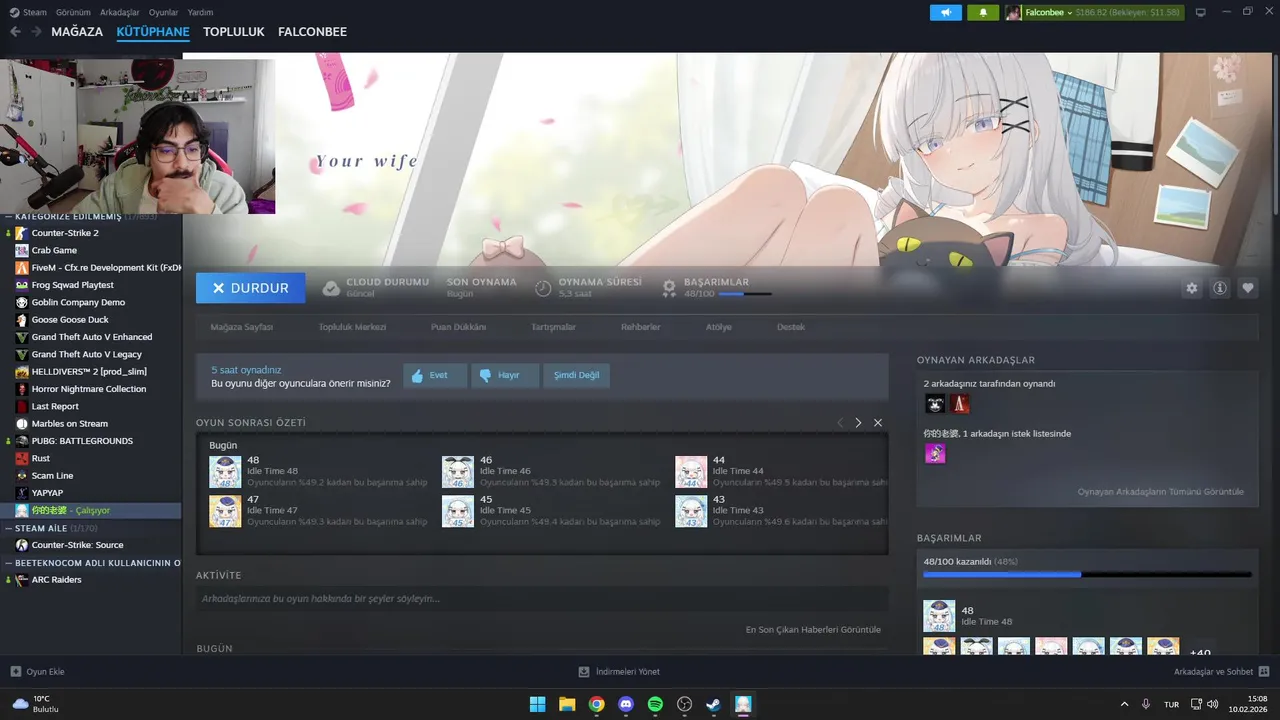The height and width of the screenshot is (720, 1280).
Task: Show game info icon
Action: coord(1220,288)
